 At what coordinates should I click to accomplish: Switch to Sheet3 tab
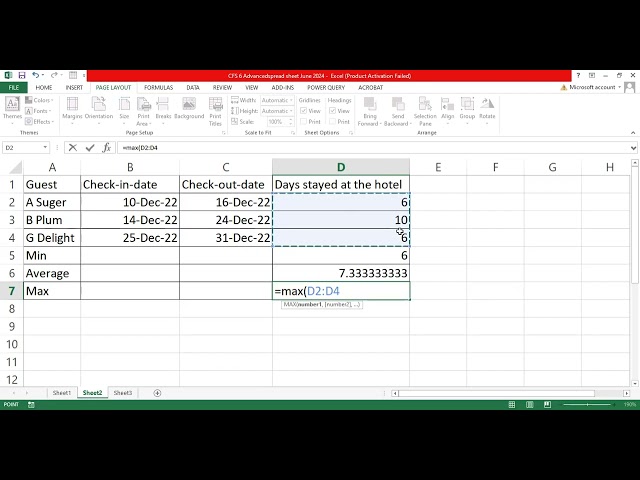coord(122,393)
